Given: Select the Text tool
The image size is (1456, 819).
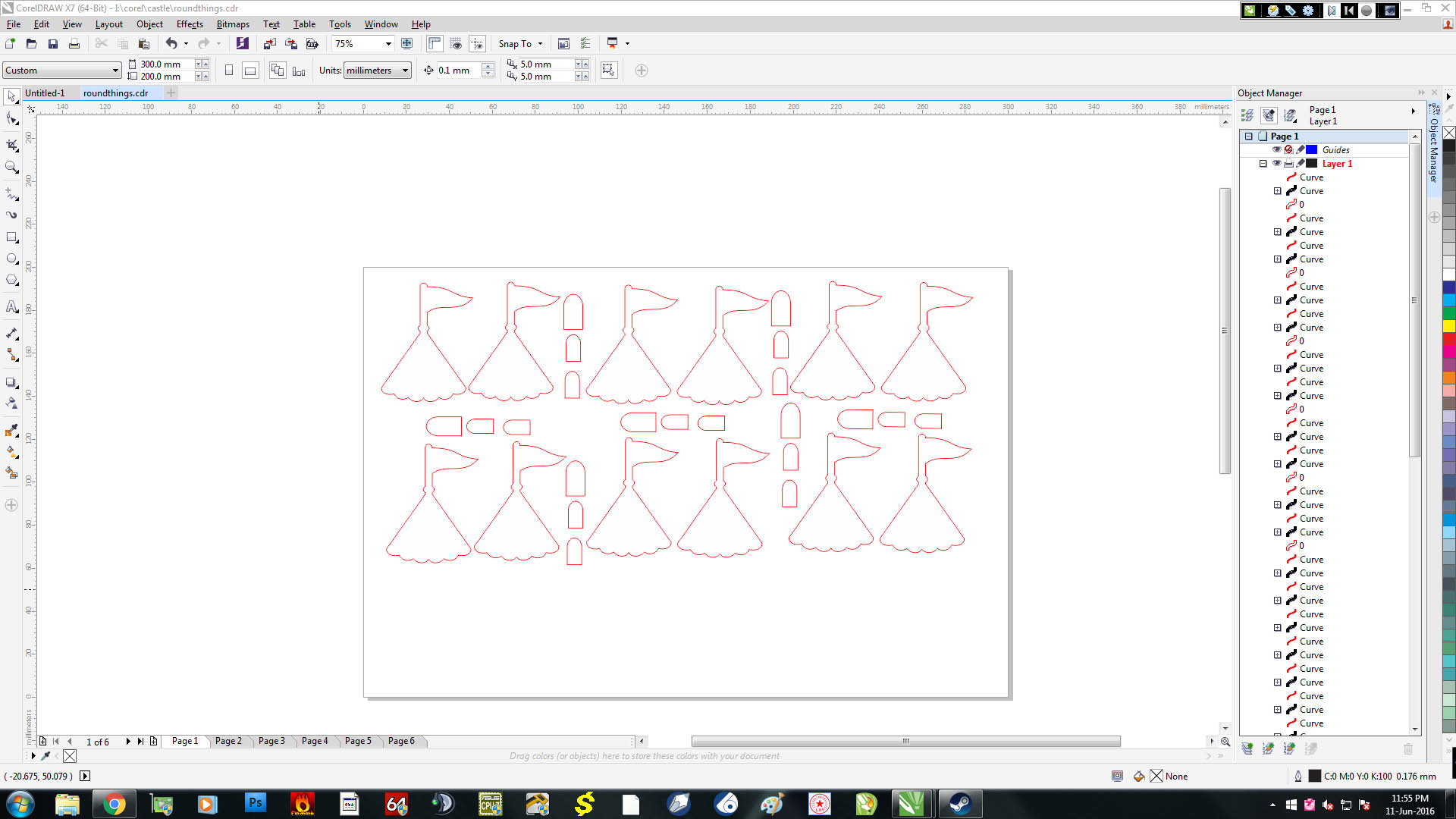Looking at the screenshot, I should coord(11,306).
